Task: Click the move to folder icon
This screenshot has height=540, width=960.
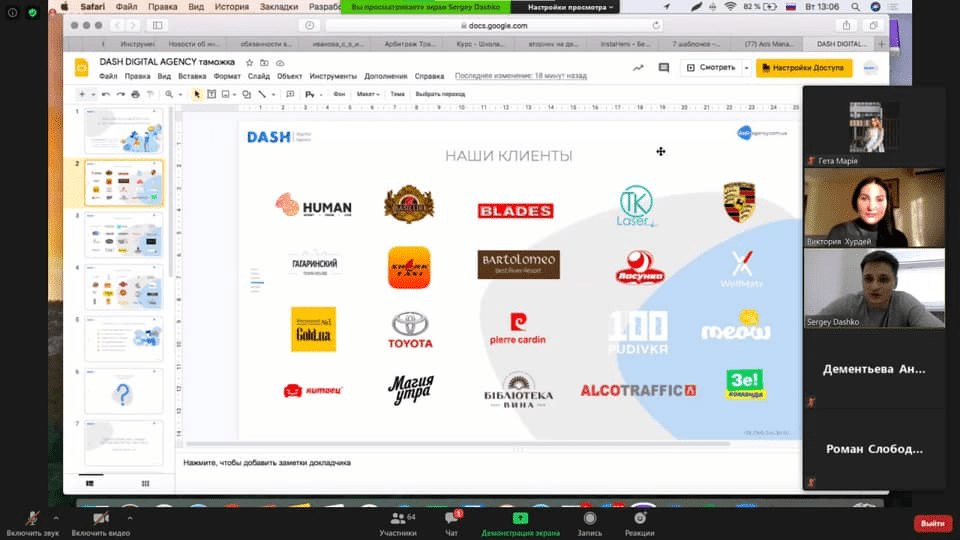Action: coord(264,62)
